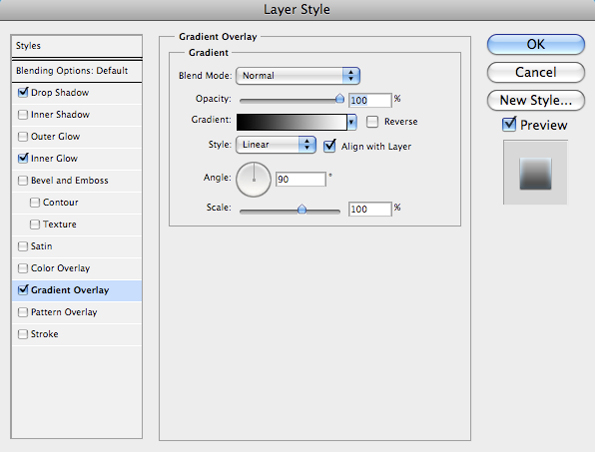Image resolution: width=595 pixels, height=452 pixels.
Task: Click the Scale percentage field
Action: (x=370, y=209)
